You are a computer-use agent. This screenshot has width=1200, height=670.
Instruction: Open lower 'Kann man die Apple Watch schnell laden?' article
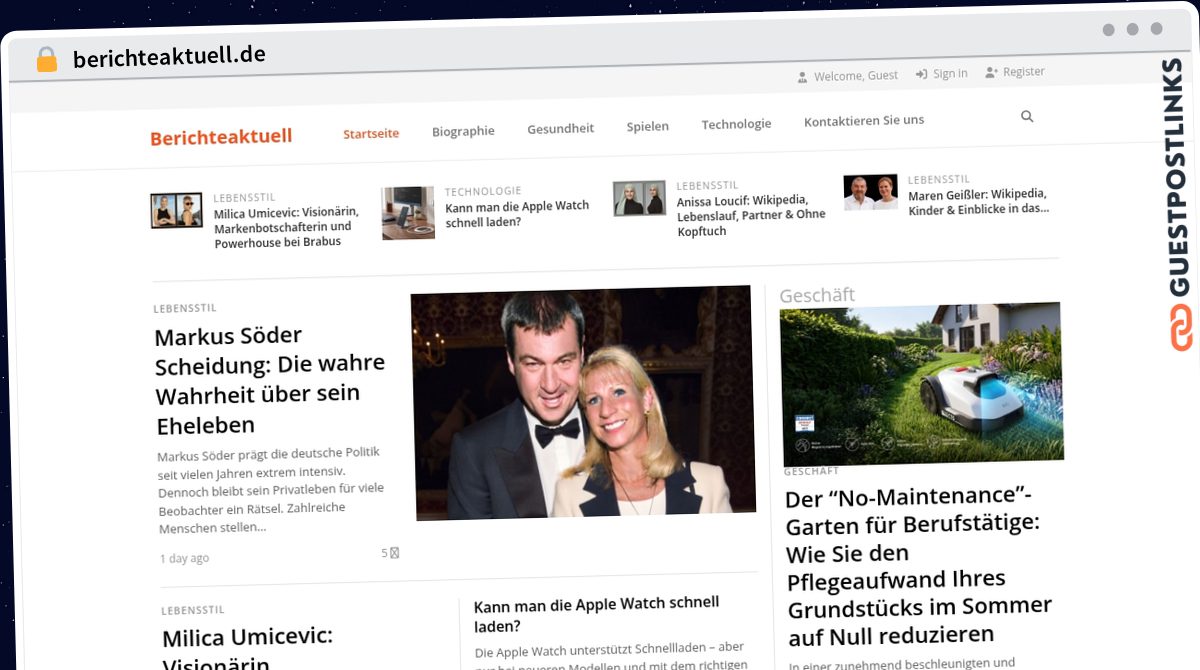pyautogui.click(x=596, y=615)
